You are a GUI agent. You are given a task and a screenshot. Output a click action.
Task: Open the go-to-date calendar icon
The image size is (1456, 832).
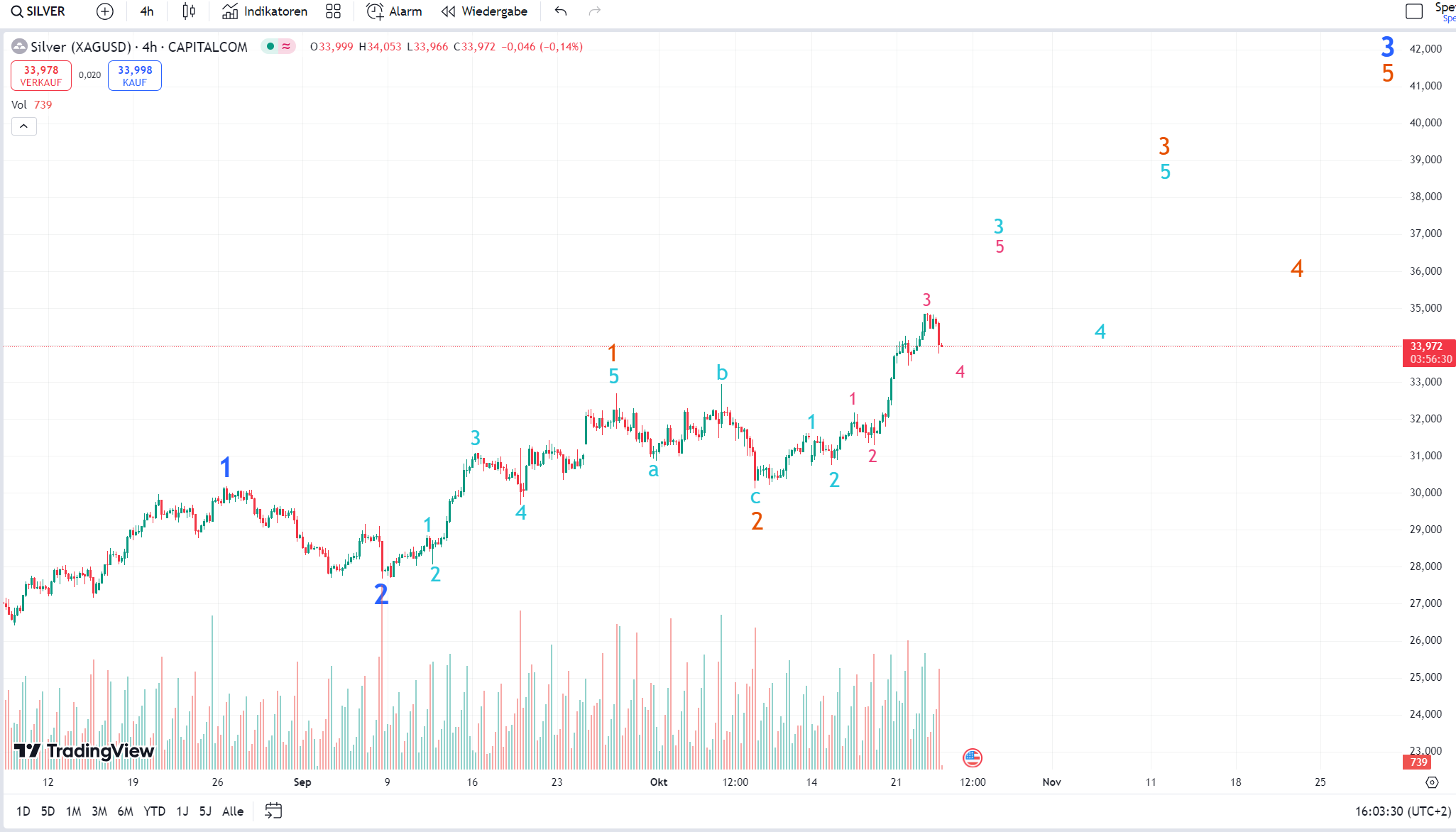(x=273, y=811)
